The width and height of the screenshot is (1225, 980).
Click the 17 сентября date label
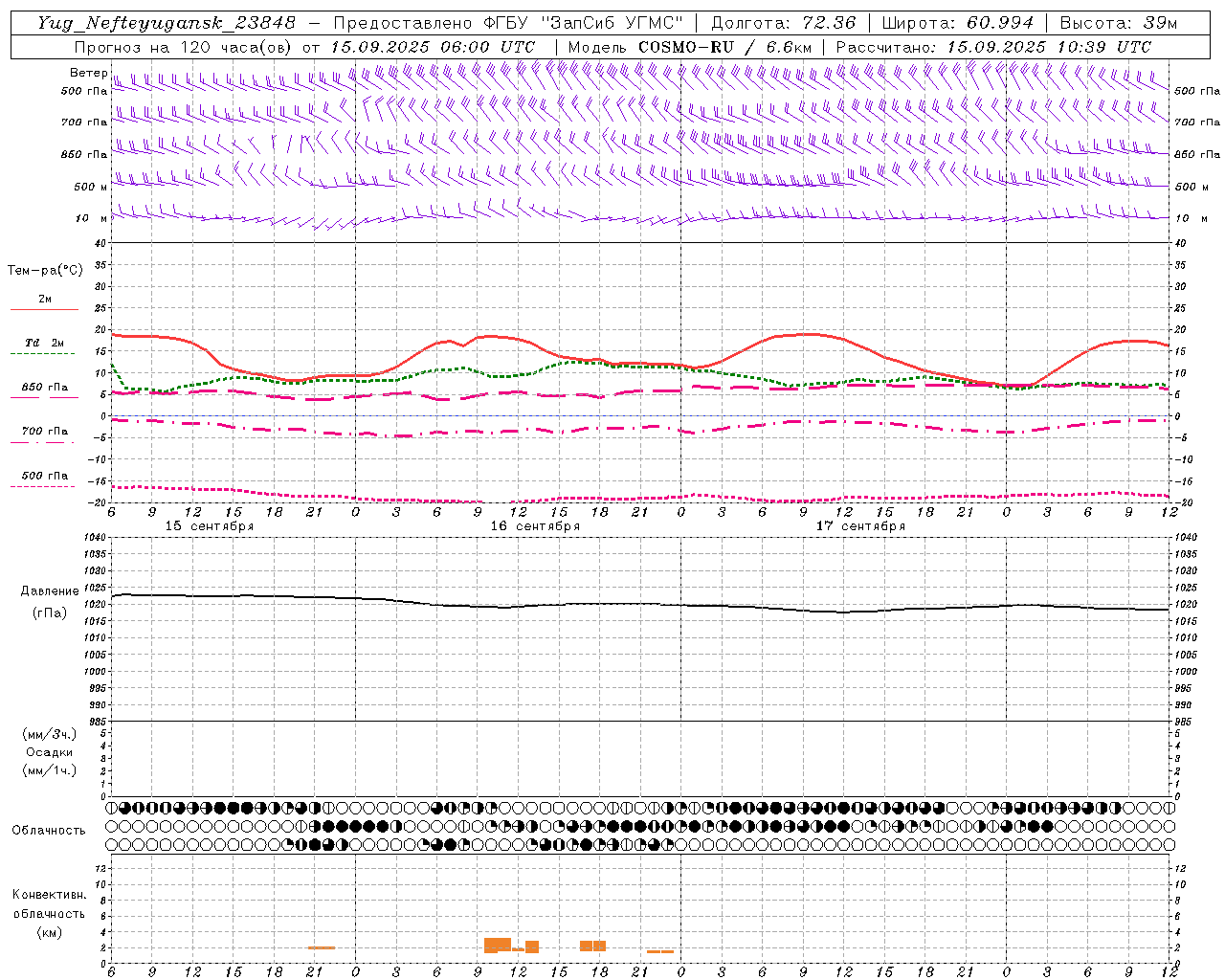(860, 526)
